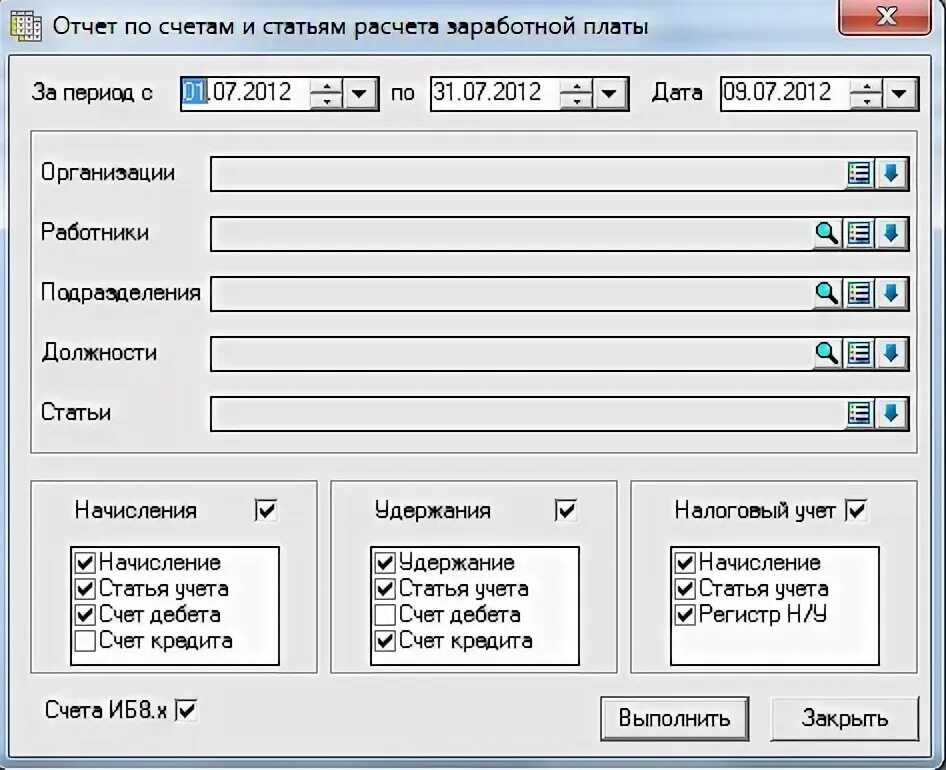The image size is (946, 770).
Task: Open calendar dropdown for Дата field
Action: pos(900,94)
